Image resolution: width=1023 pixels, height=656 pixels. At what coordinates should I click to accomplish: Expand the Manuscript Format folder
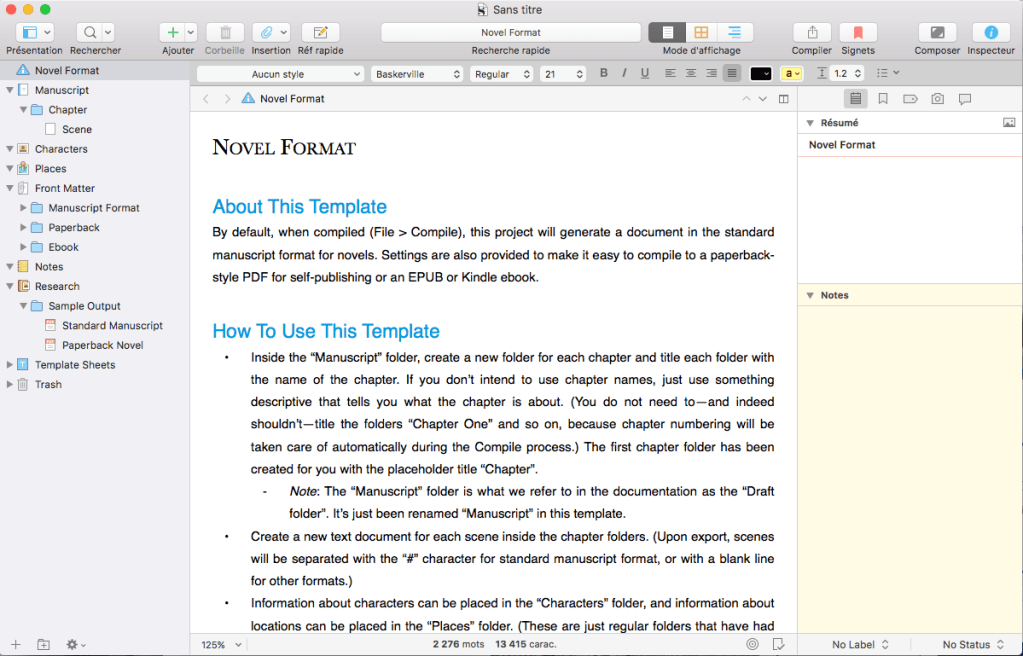(x=23, y=208)
